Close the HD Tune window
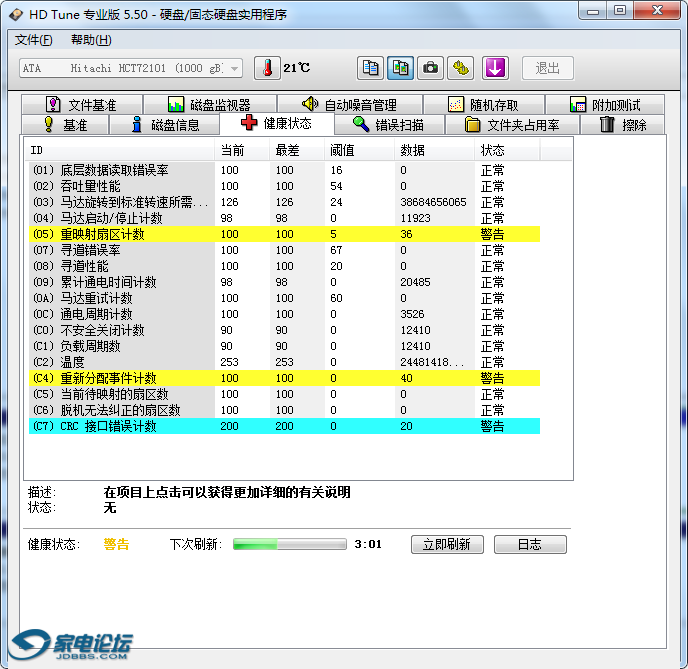The width and height of the screenshot is (688, 669). [x=657, y=11]
